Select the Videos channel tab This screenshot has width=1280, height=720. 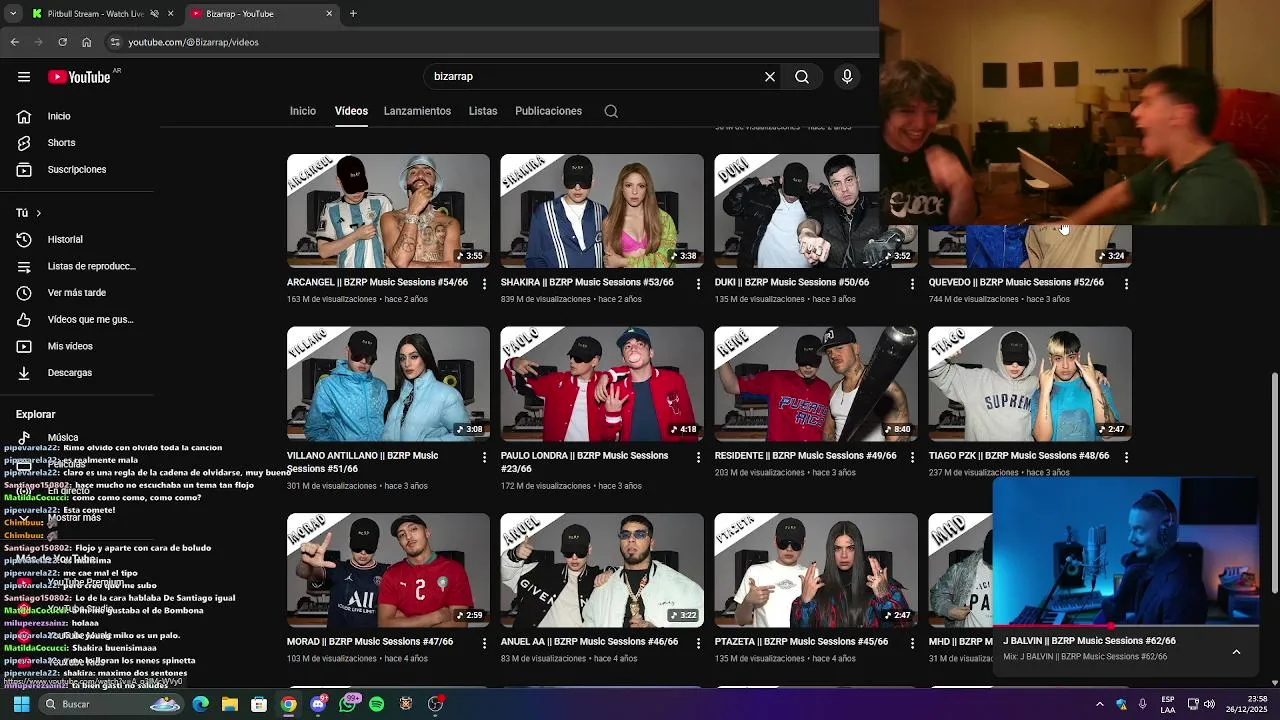(x=351, y=111)
